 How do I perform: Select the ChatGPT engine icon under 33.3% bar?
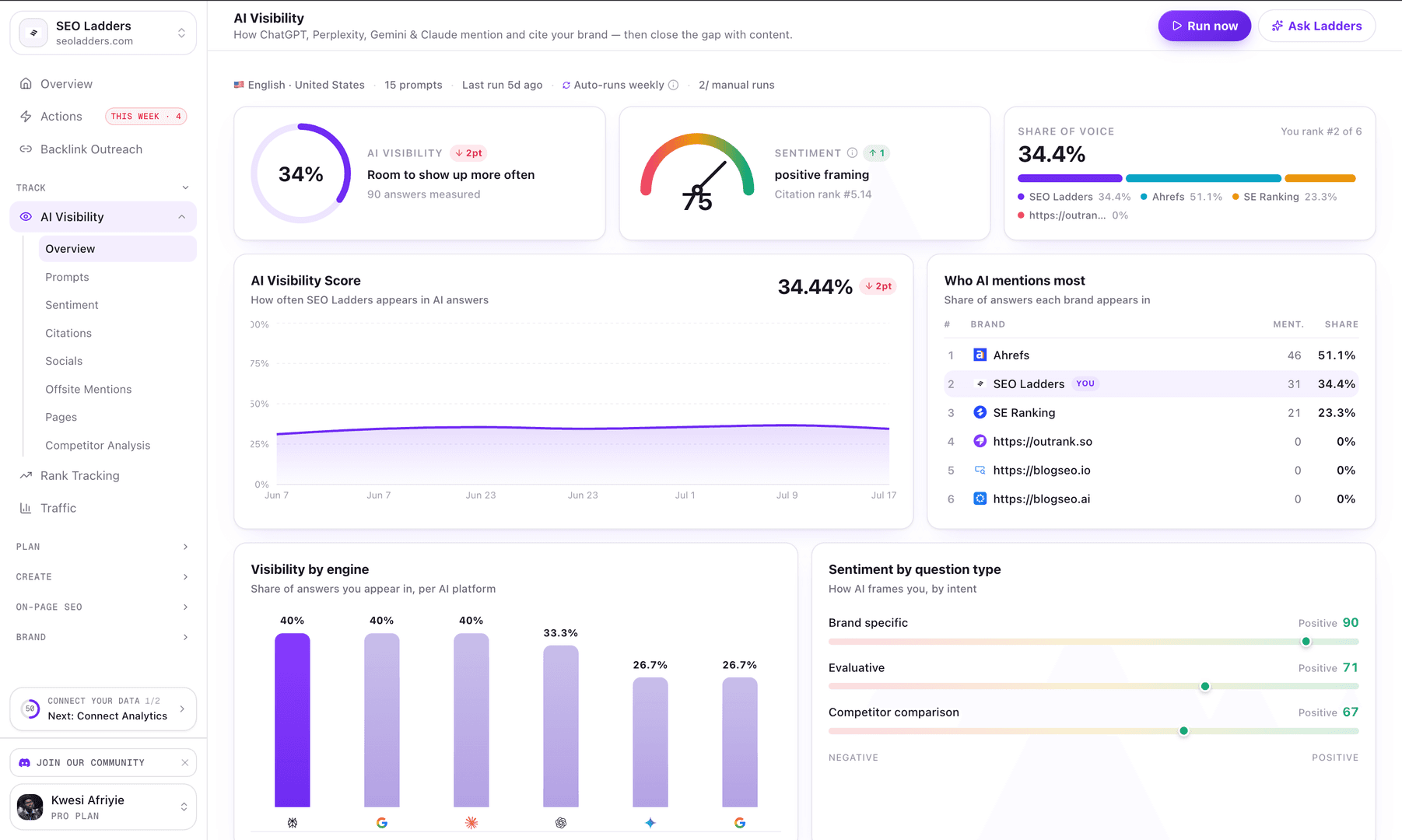point(561,823)
